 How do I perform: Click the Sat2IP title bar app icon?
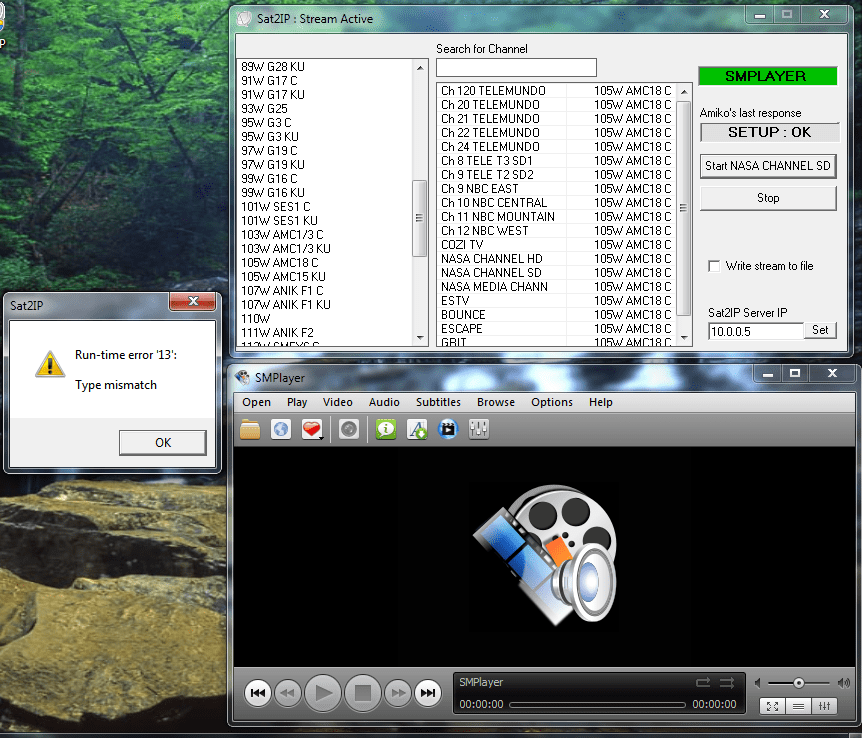pyautogui.click(x=244, y=19)
